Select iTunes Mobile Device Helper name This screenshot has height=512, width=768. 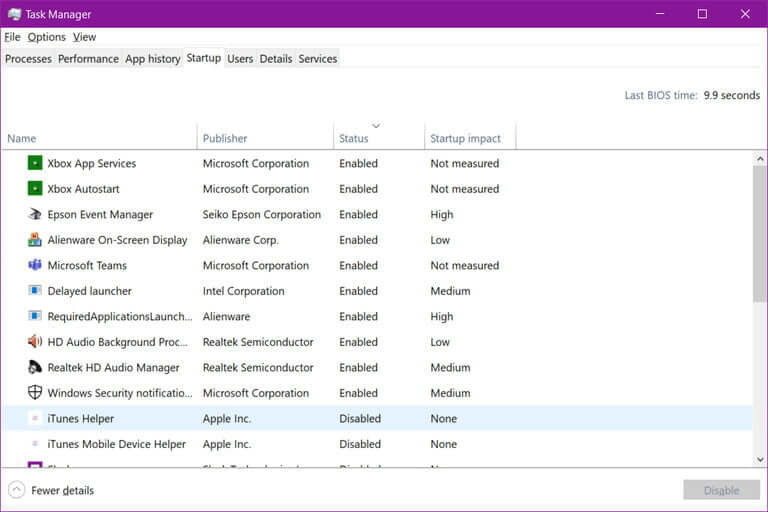pos(117,444)
